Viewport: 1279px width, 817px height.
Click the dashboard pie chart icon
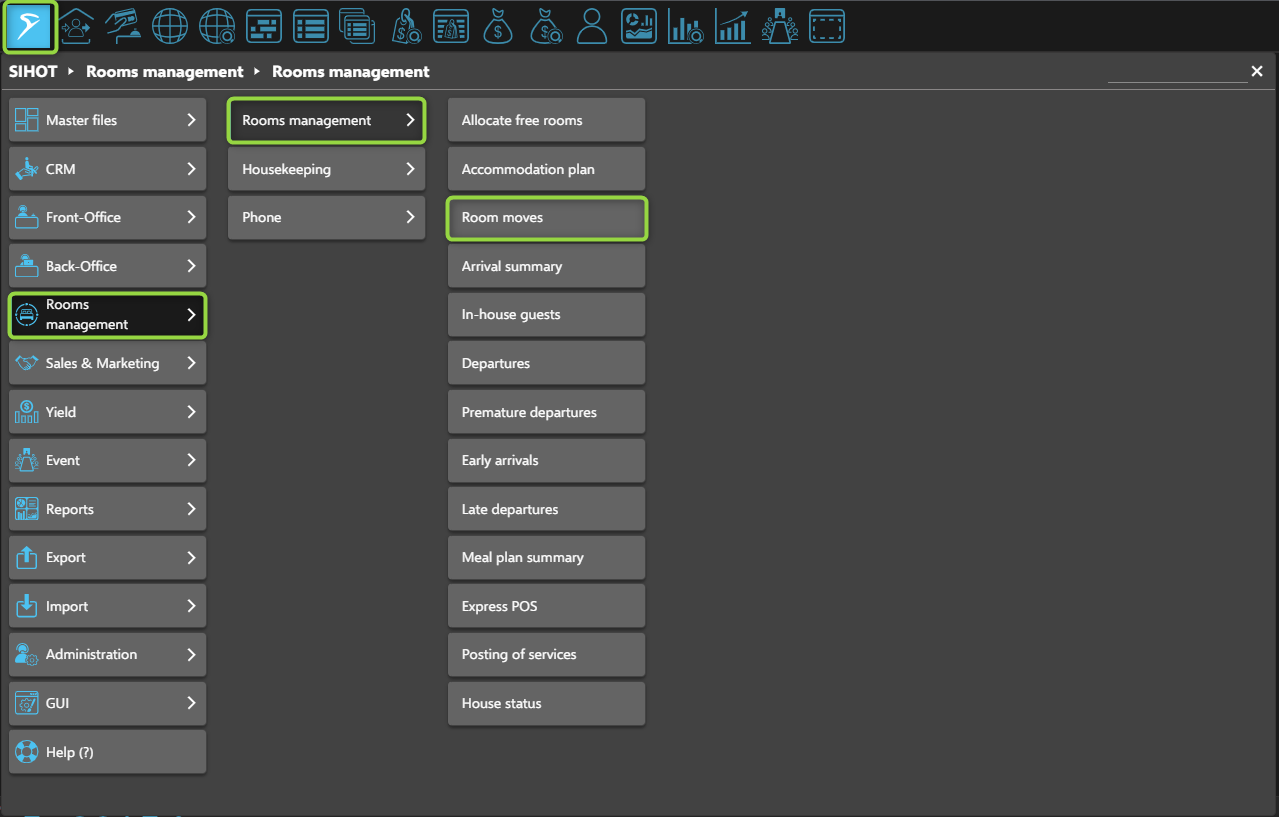(x=638, y=27)
